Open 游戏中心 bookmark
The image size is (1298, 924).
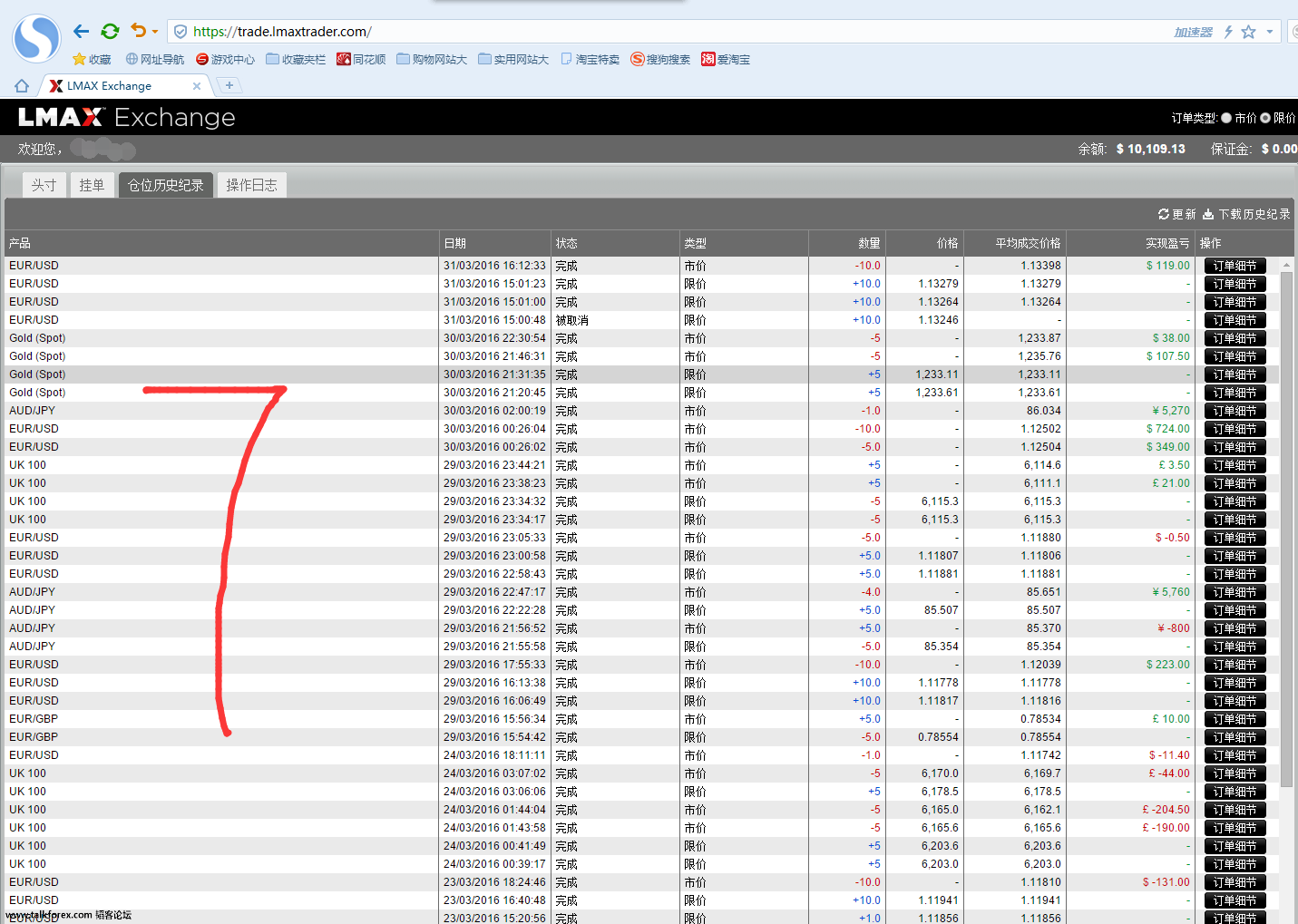tap(226, 60)
